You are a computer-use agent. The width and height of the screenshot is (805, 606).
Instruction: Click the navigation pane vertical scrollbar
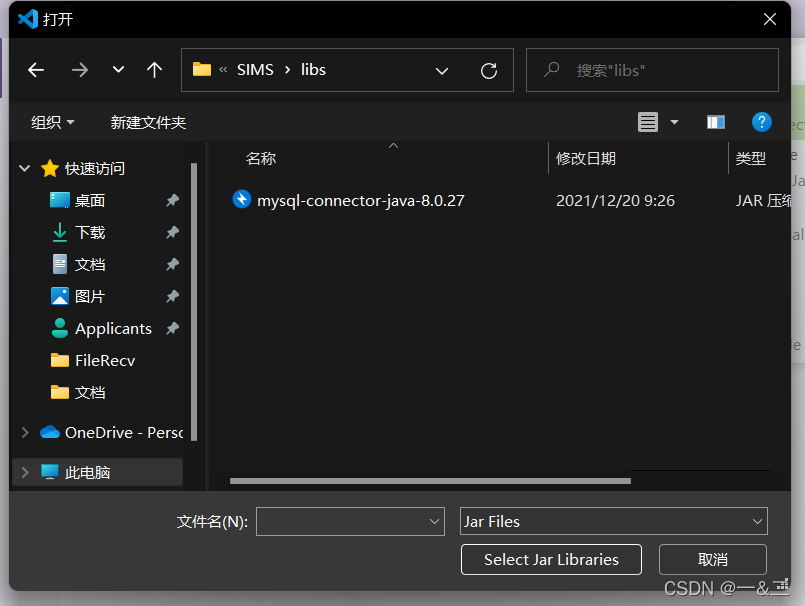[194, 302]
